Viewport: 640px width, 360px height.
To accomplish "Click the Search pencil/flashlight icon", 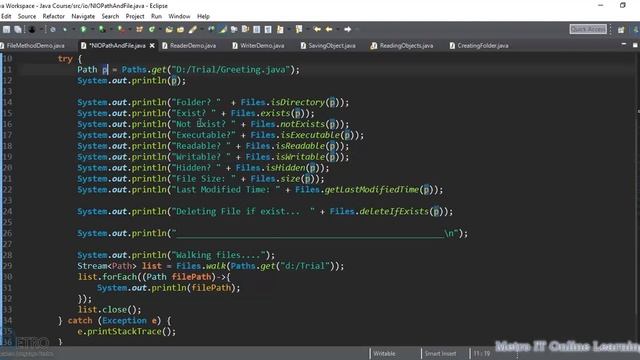I will pyautogui.click(x=193, y=29).
